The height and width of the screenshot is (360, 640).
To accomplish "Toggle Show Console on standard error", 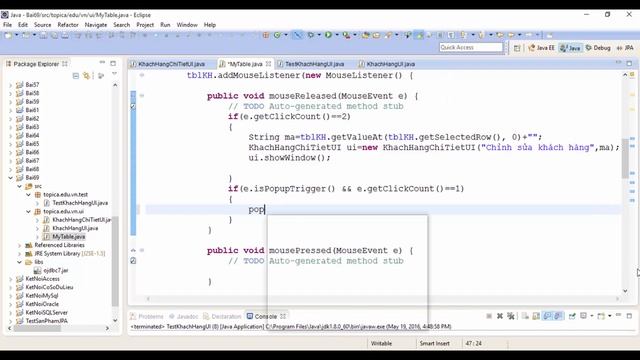I will [558, 316].
